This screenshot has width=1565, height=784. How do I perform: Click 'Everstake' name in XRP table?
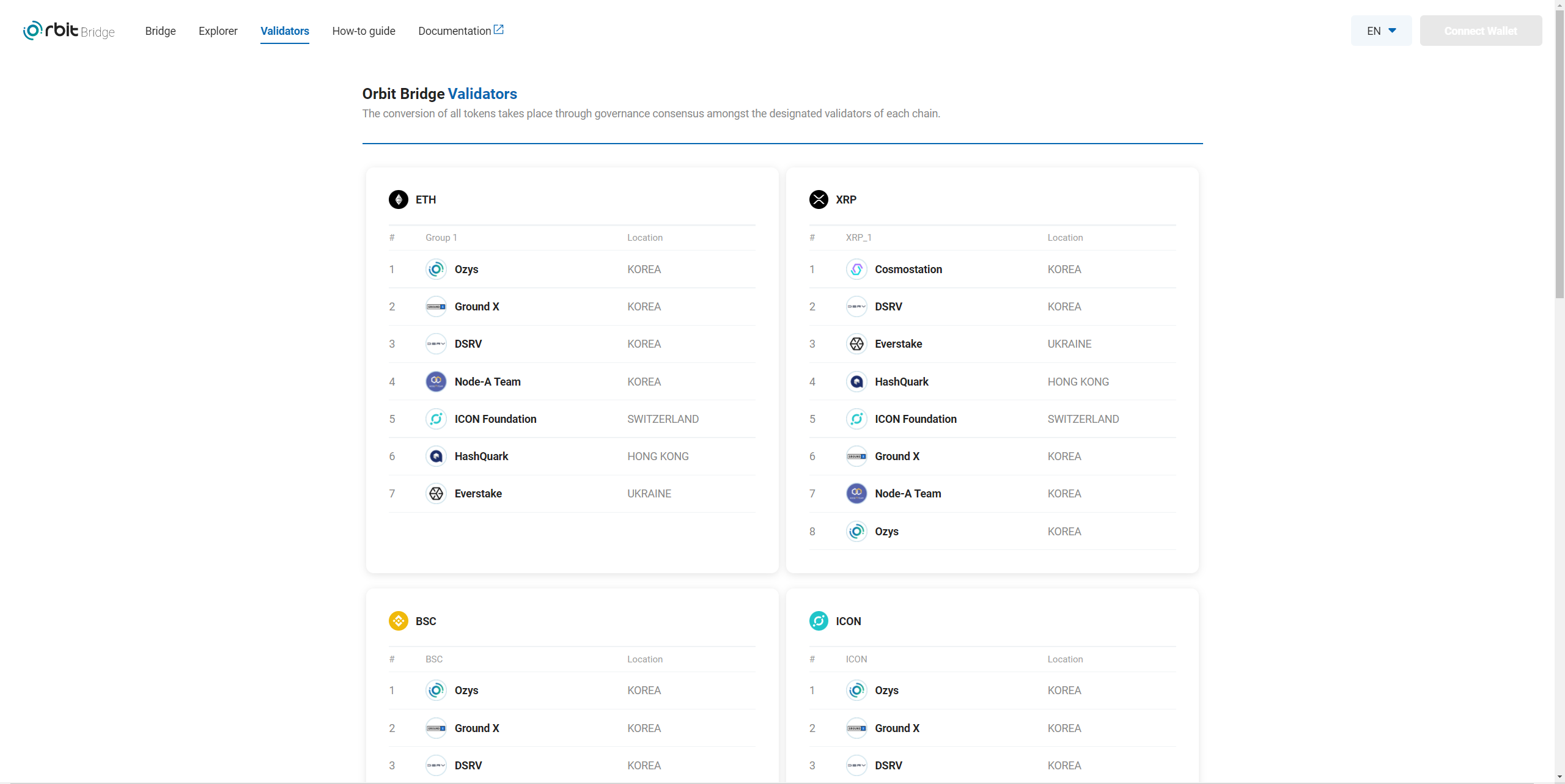(x=898, y=344)
